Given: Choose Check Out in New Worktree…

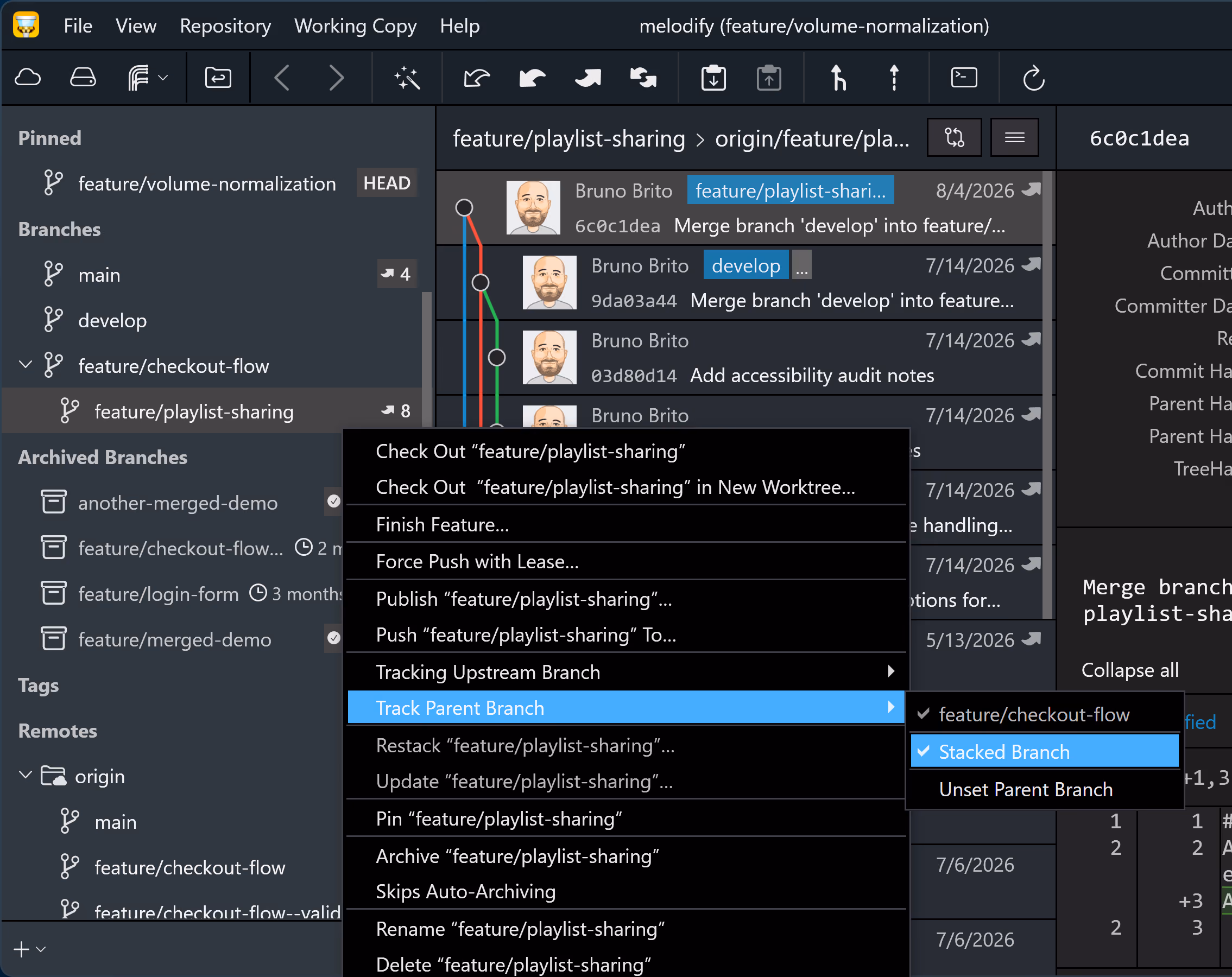Looking at the screenshot, I should click(626, 487).
